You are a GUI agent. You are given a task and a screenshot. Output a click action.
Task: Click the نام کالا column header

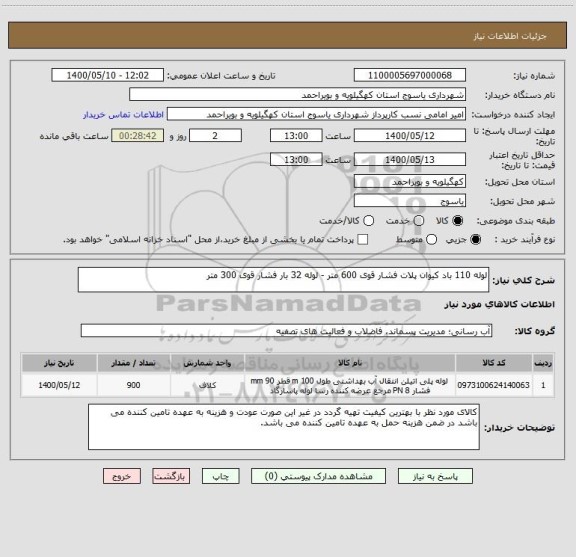point(350,363)
